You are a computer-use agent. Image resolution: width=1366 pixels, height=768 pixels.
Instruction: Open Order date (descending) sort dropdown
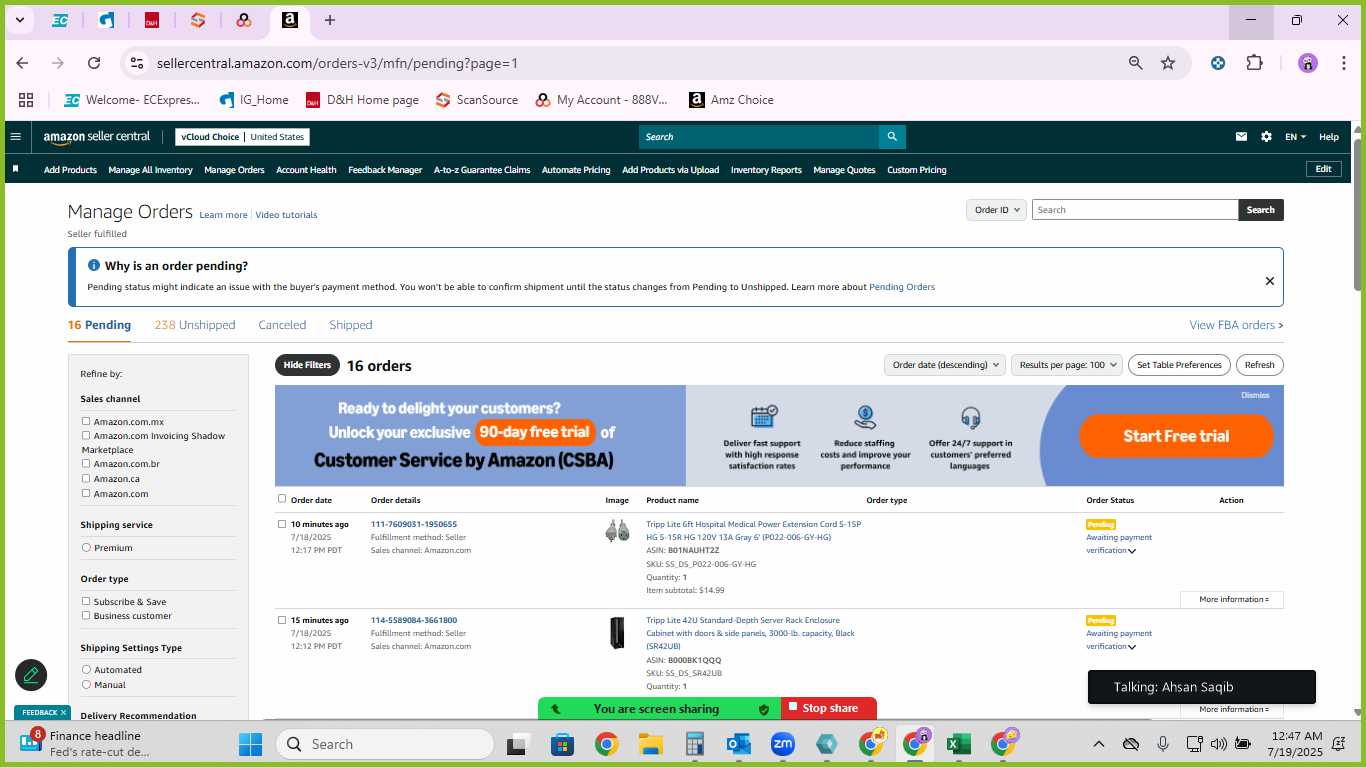coord(944,365)
